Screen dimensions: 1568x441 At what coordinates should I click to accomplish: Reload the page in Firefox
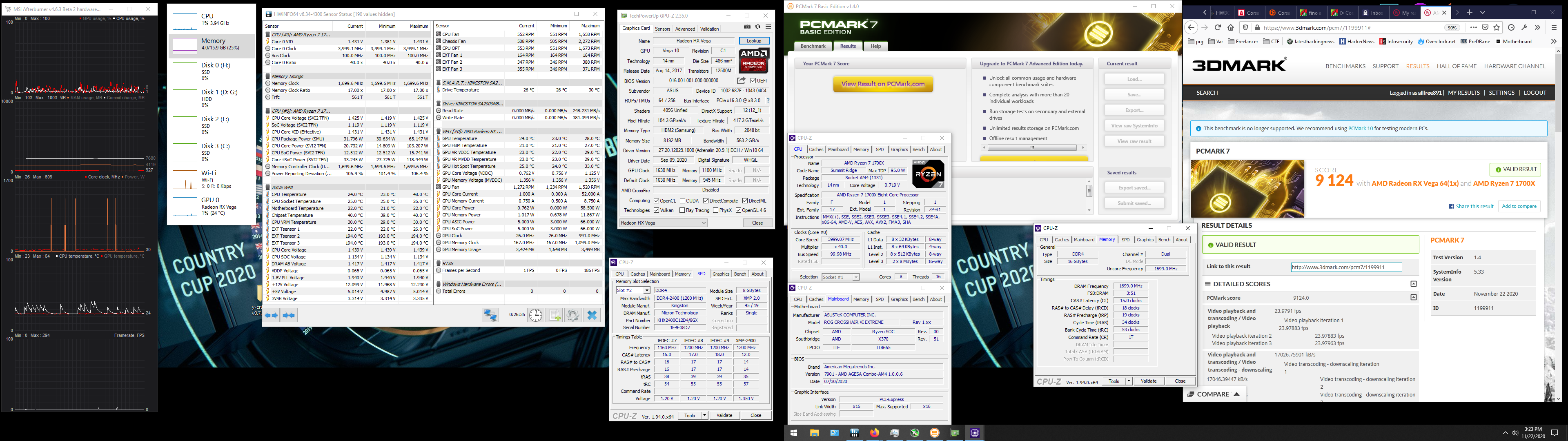1217,27
